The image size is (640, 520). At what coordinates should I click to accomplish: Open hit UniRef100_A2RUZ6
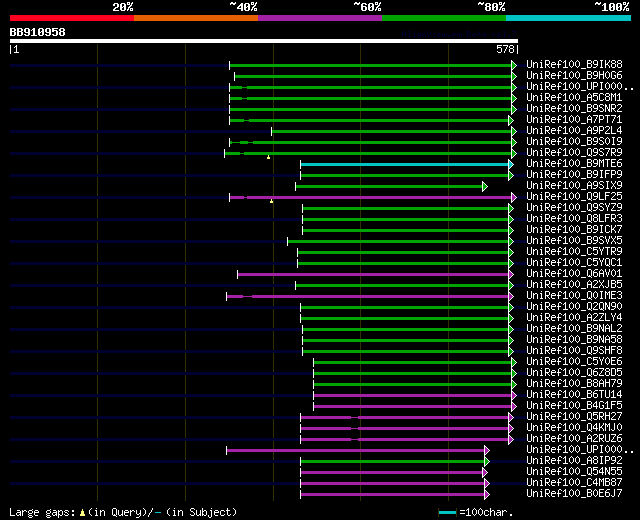[574, 439]
